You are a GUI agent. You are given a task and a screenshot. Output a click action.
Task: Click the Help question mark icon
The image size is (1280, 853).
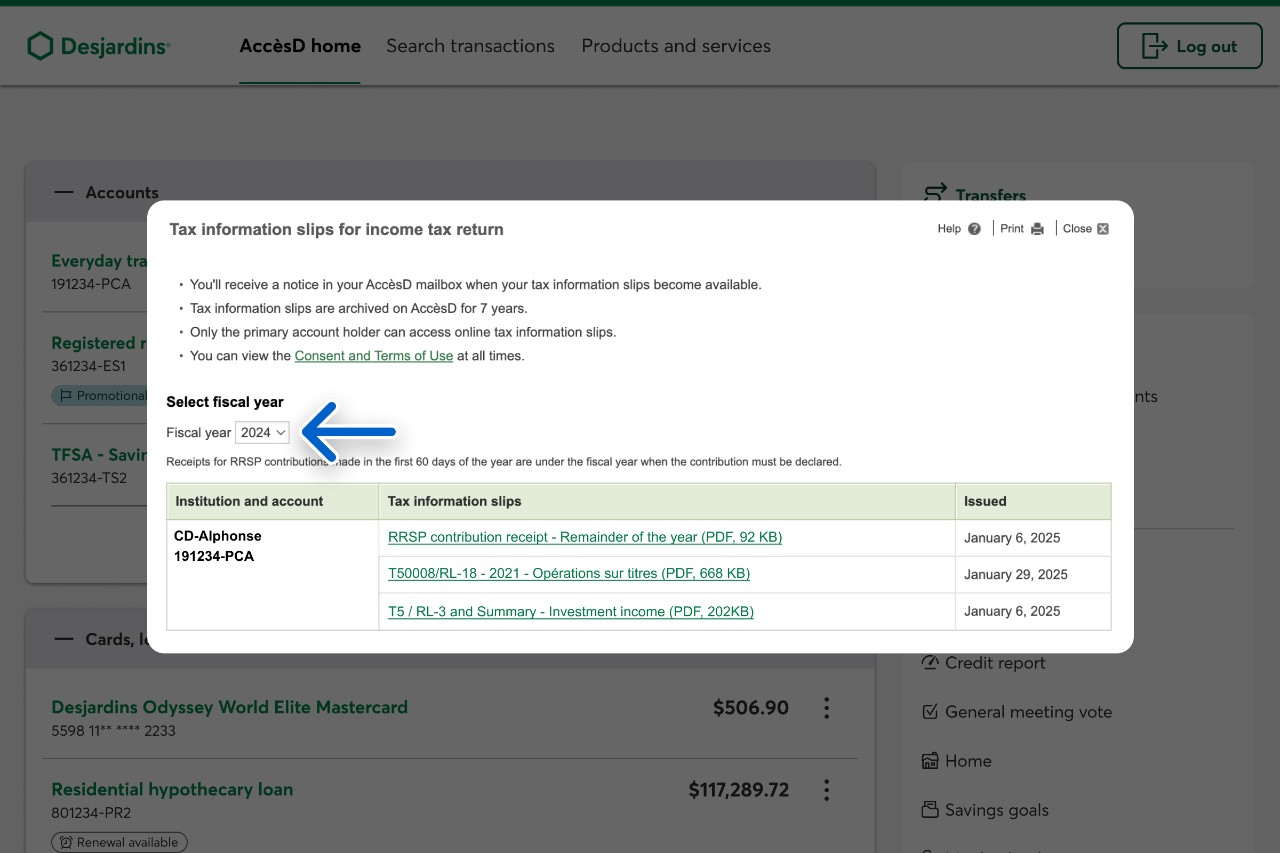(x=974, y=229)
